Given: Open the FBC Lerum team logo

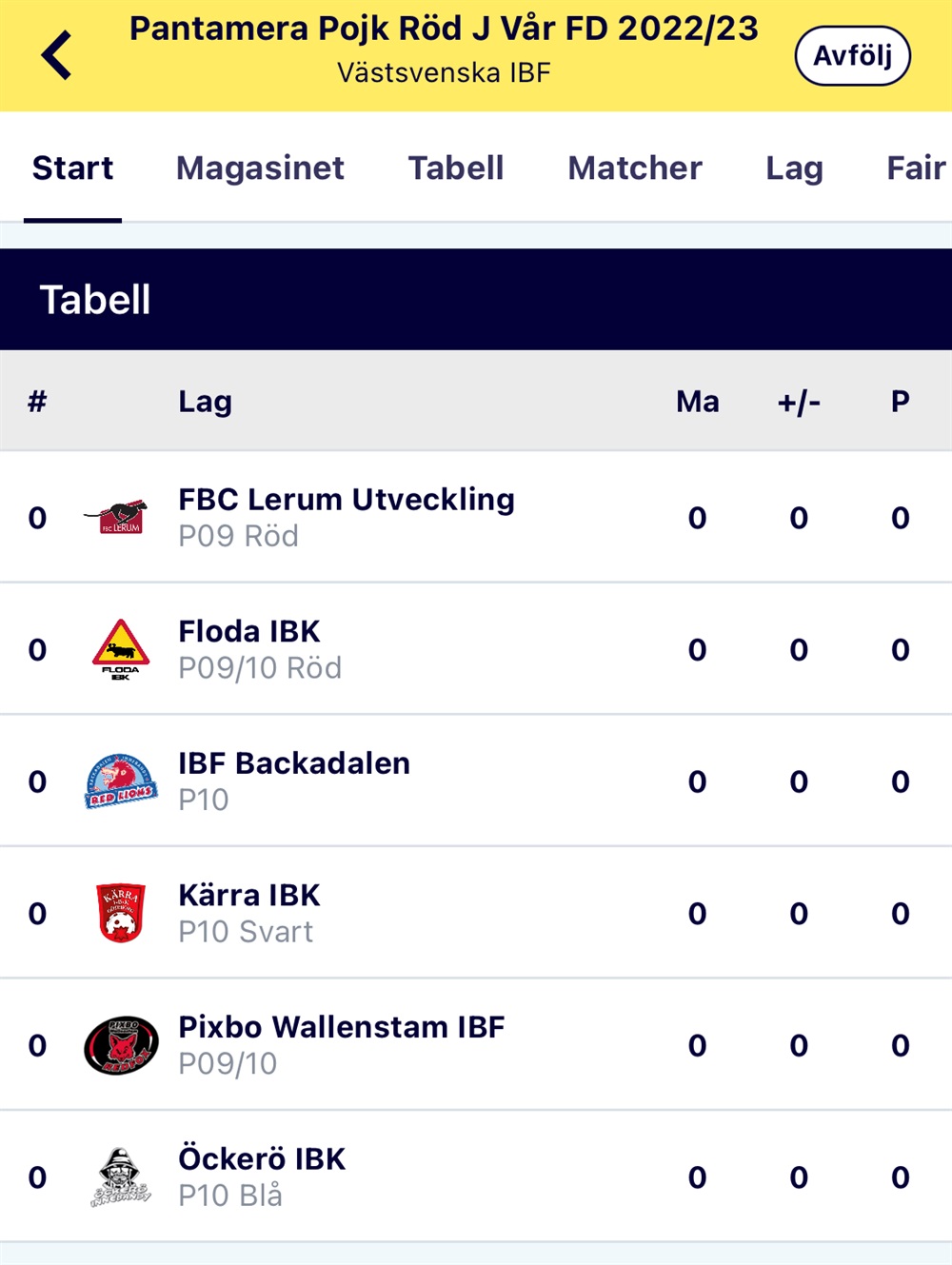Looking at the screenshot, I should (x=118, y=517).
